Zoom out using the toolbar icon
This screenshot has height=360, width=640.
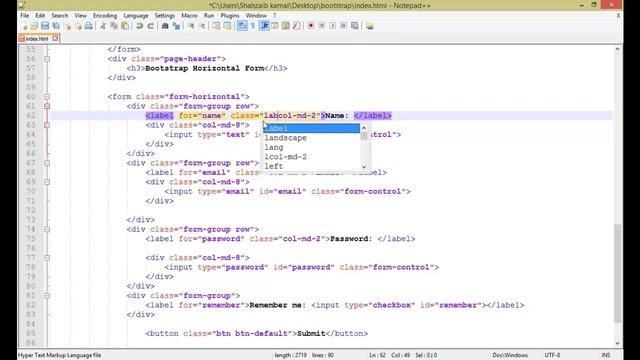202,26
